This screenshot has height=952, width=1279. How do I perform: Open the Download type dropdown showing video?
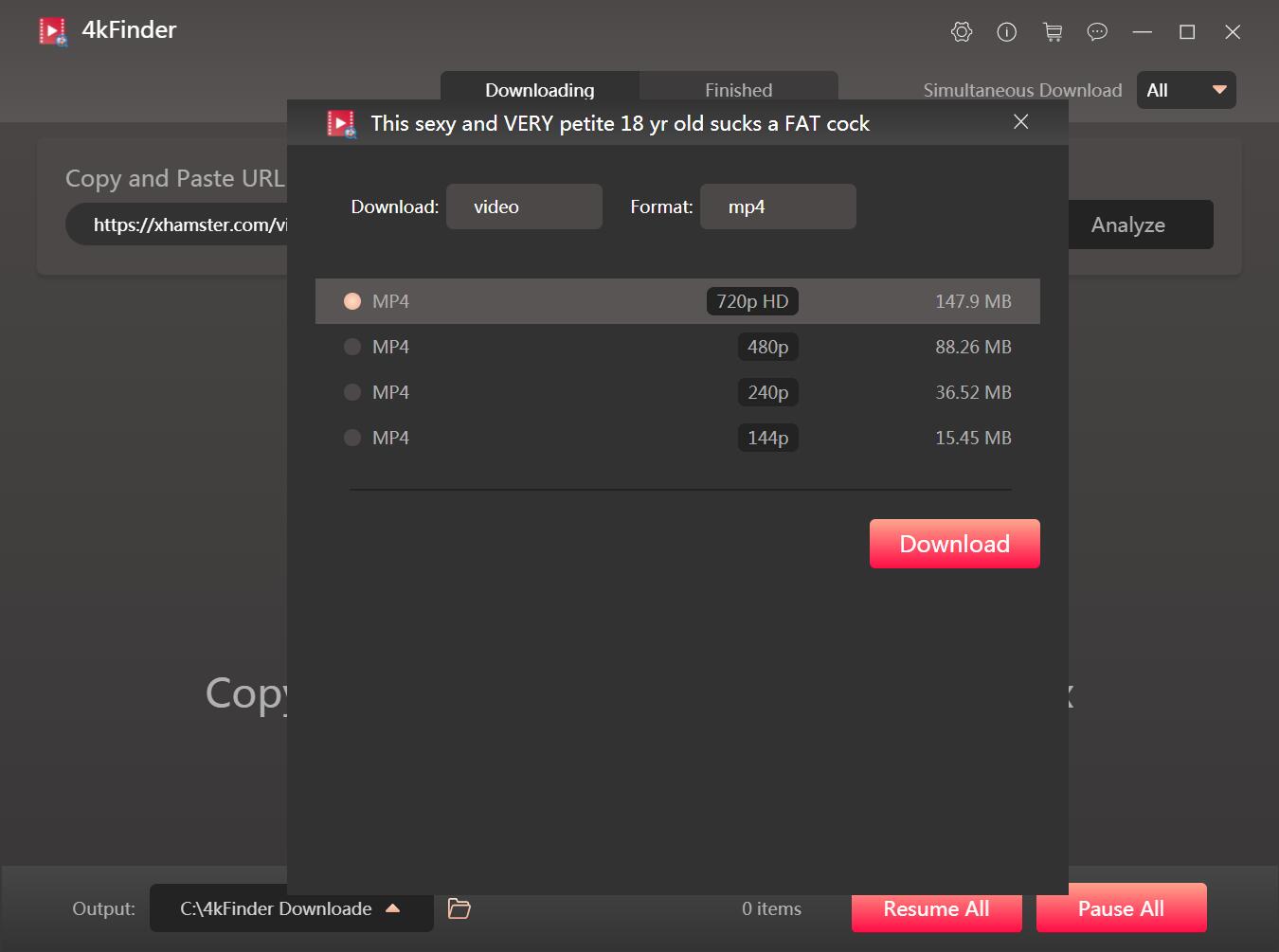524,207
